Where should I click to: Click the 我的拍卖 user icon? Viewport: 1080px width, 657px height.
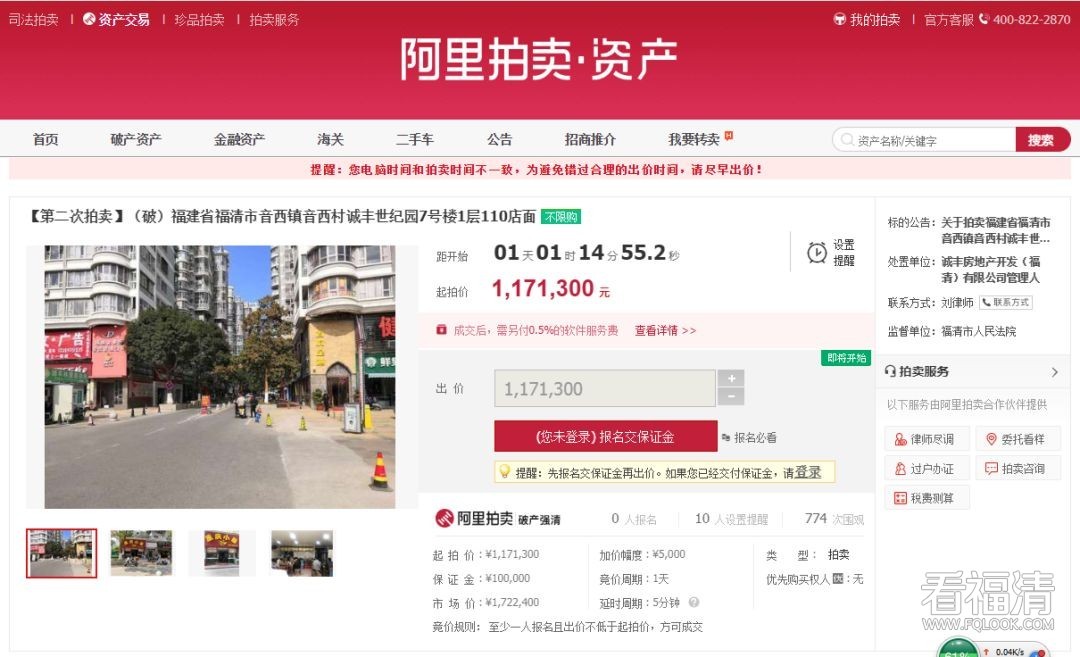pyautogui.click(x=839, y=19)
